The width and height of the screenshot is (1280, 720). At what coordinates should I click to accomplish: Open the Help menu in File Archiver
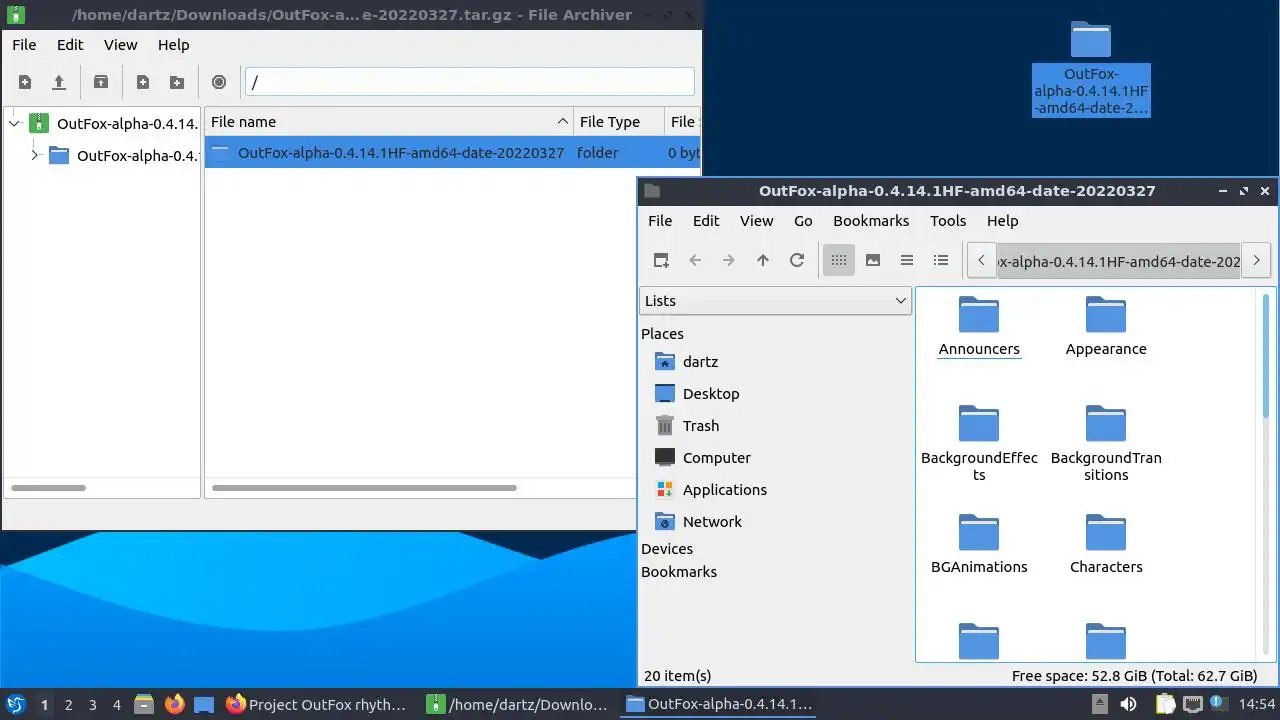173,45
